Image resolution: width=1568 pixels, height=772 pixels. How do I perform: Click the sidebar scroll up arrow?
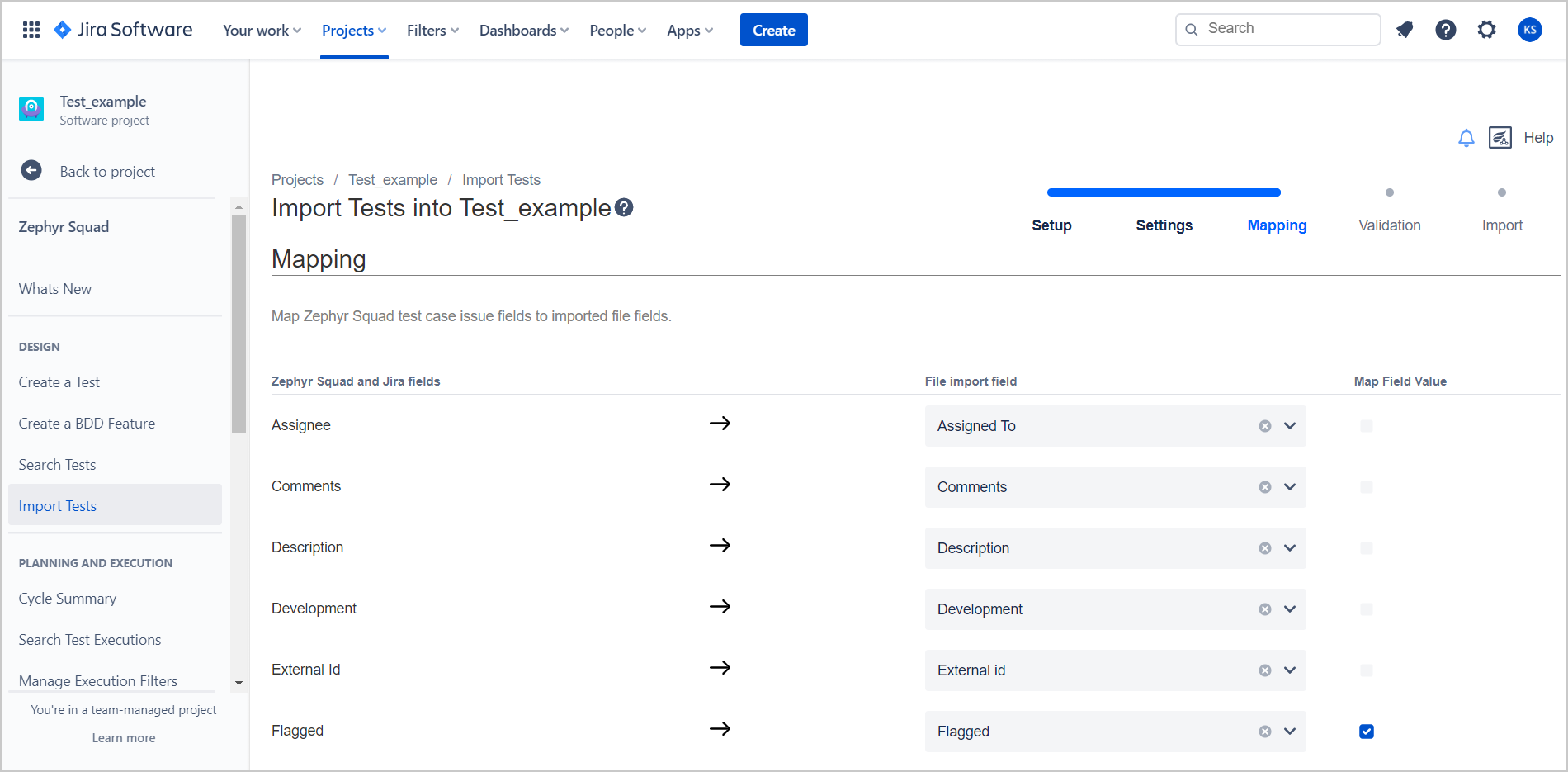[x=239, y=206]
